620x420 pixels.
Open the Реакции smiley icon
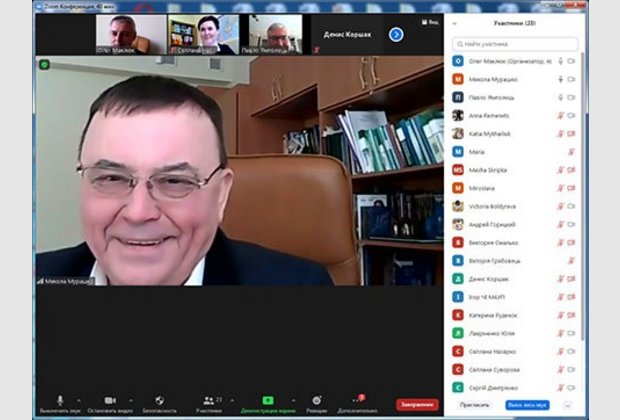point(317,401)
